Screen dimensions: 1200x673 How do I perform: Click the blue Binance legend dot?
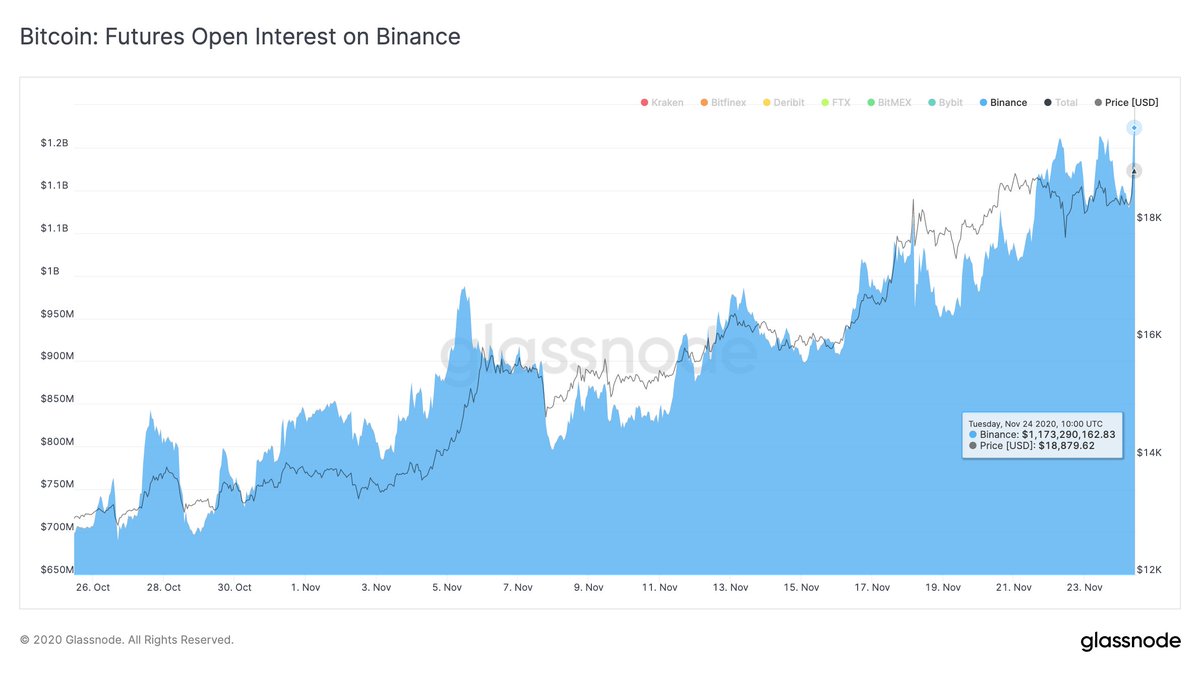pyautogui.click(x=983, y=103)
